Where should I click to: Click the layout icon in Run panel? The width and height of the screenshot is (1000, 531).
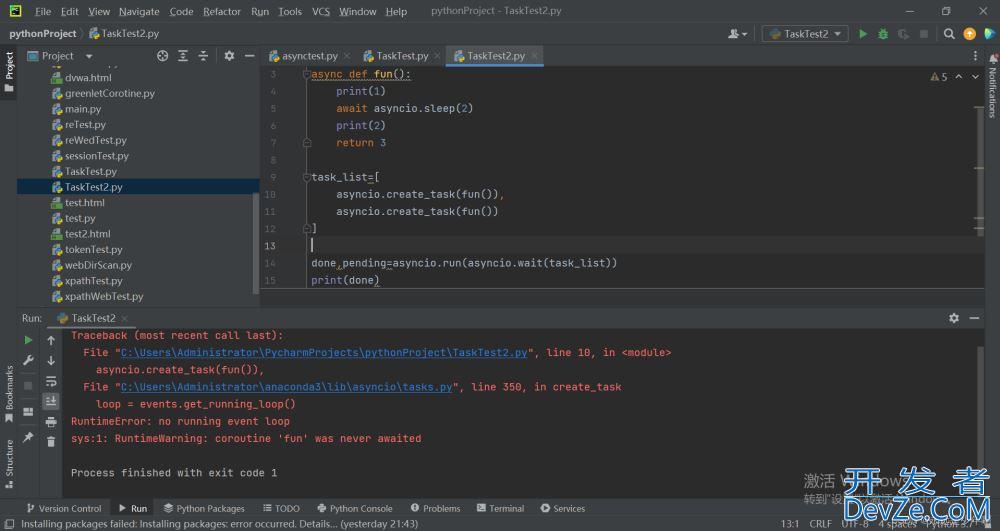tap(28, 412)
